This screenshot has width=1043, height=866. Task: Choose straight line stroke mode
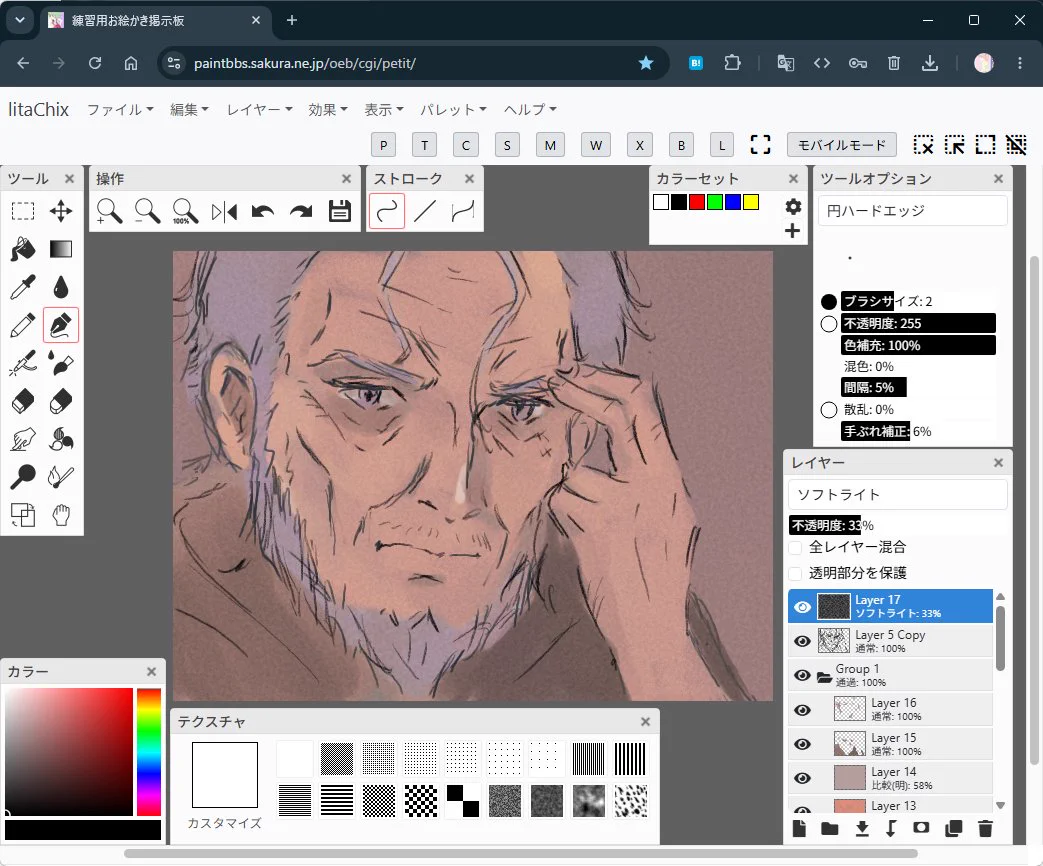click(424, 212)
